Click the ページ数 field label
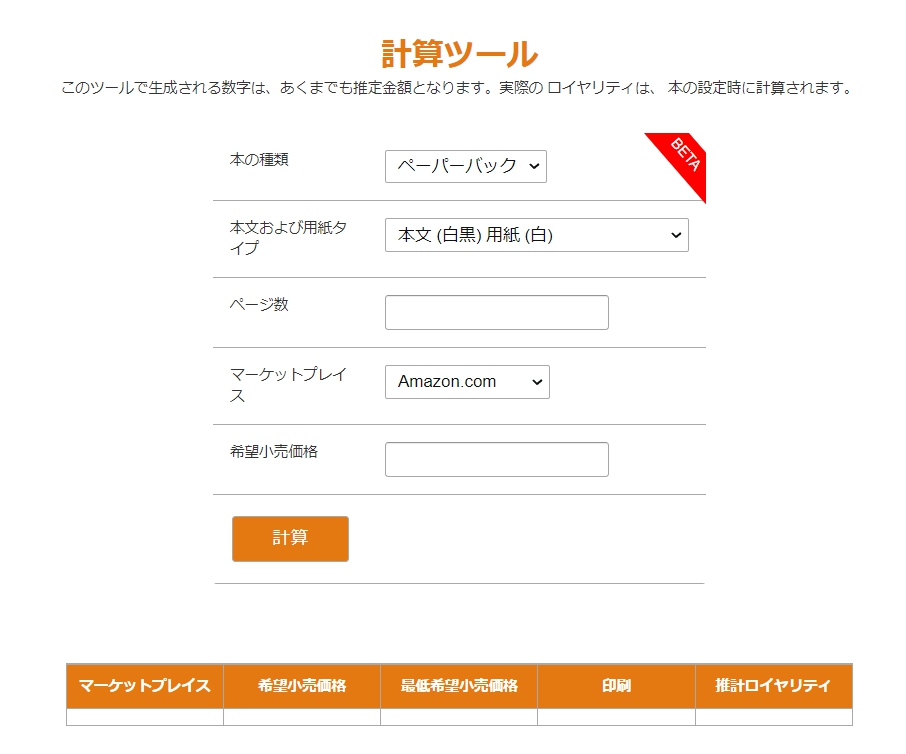The height and width of the screenshot is (754, 906). 259,304
